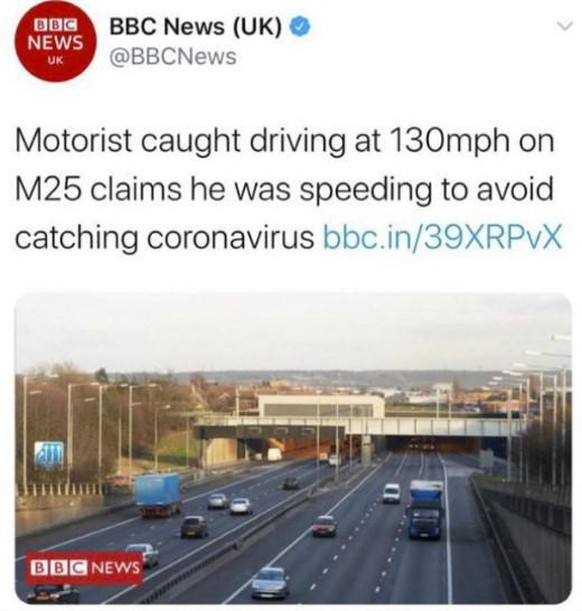The image size is (582, 611).
Task: Click the tweet text mentioning 130mph
Action: tap(284, 189)
